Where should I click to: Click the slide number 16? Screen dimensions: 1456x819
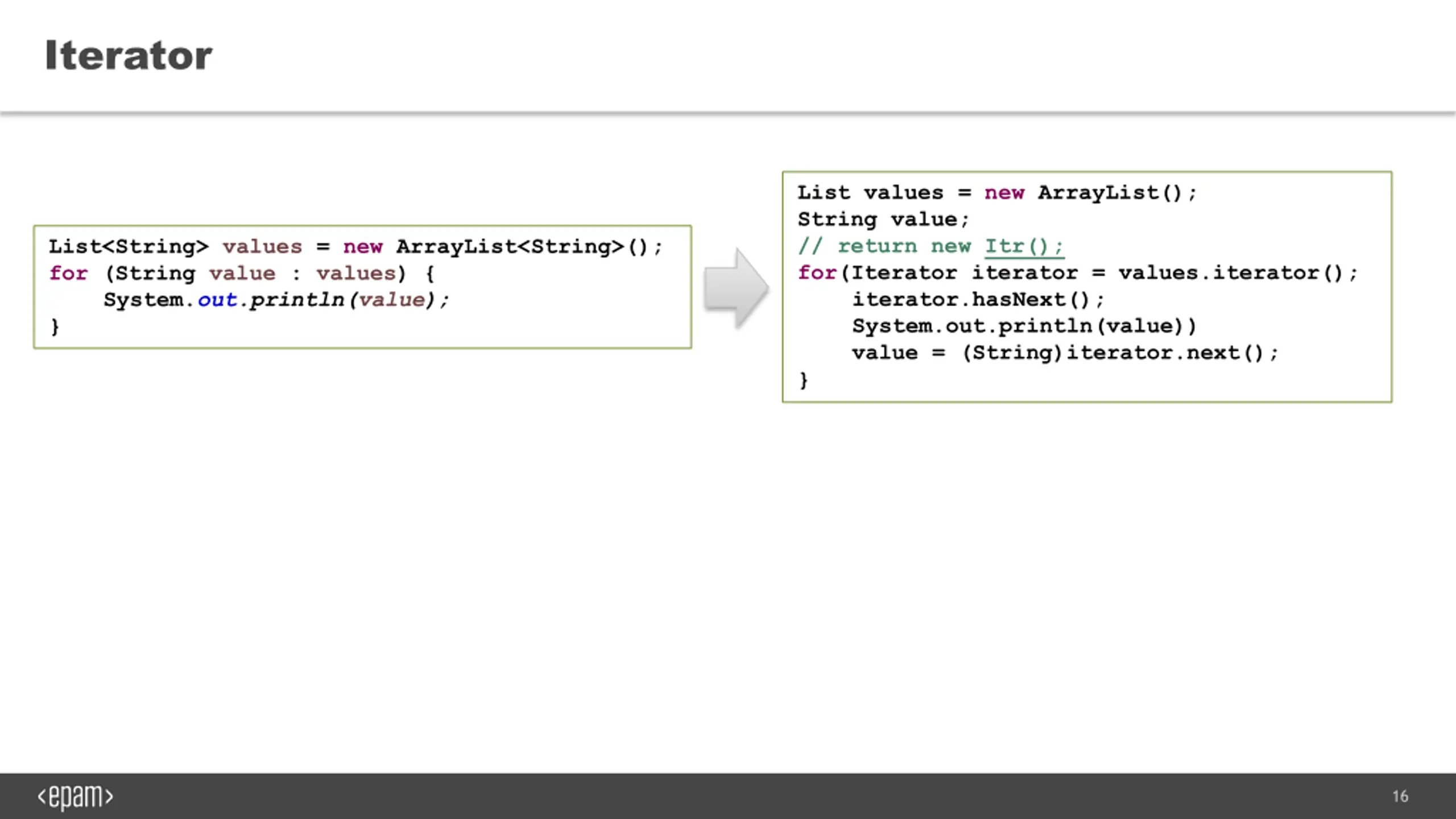point(1400,796)
